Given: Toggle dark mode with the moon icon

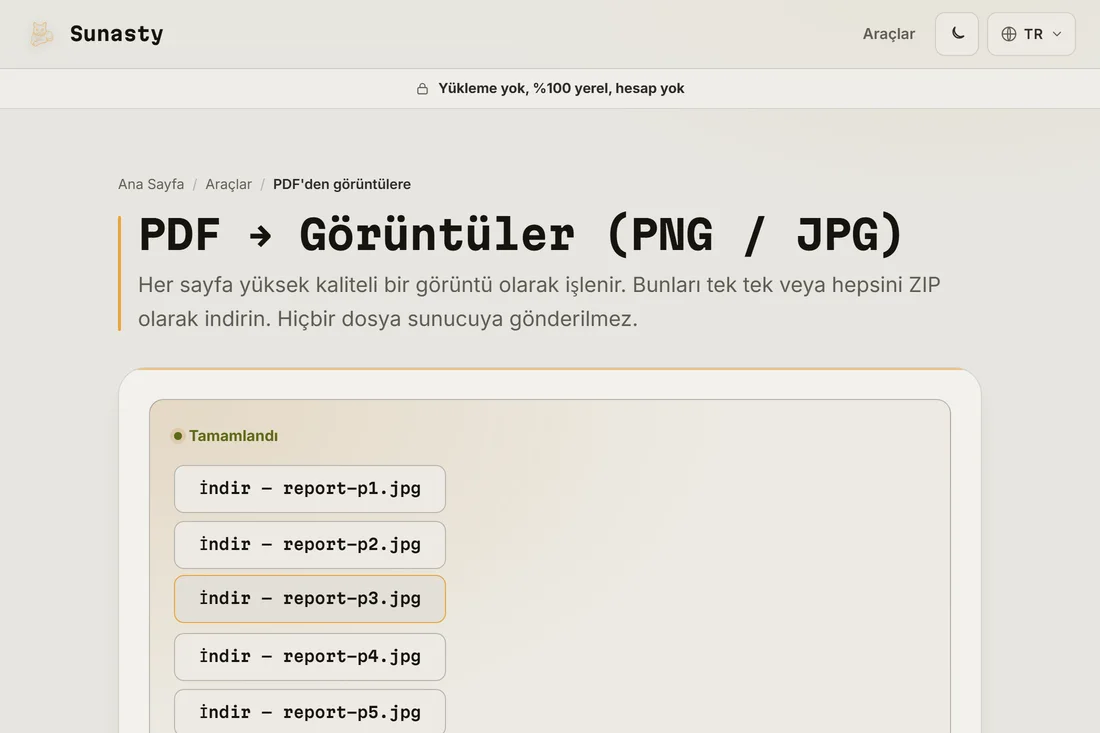Looking at the screenshot, I should [x=957, y=34].
